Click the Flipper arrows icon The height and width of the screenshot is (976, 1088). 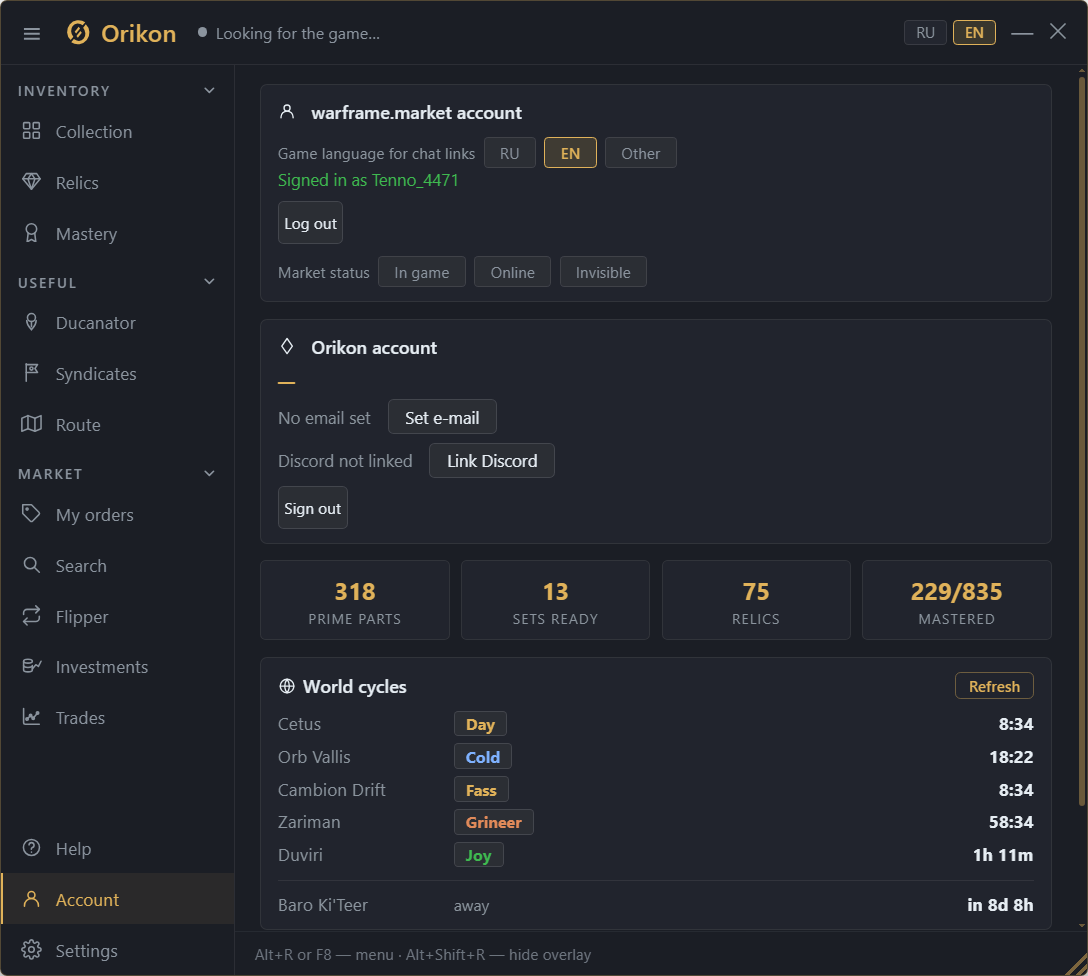click(31, 616)
